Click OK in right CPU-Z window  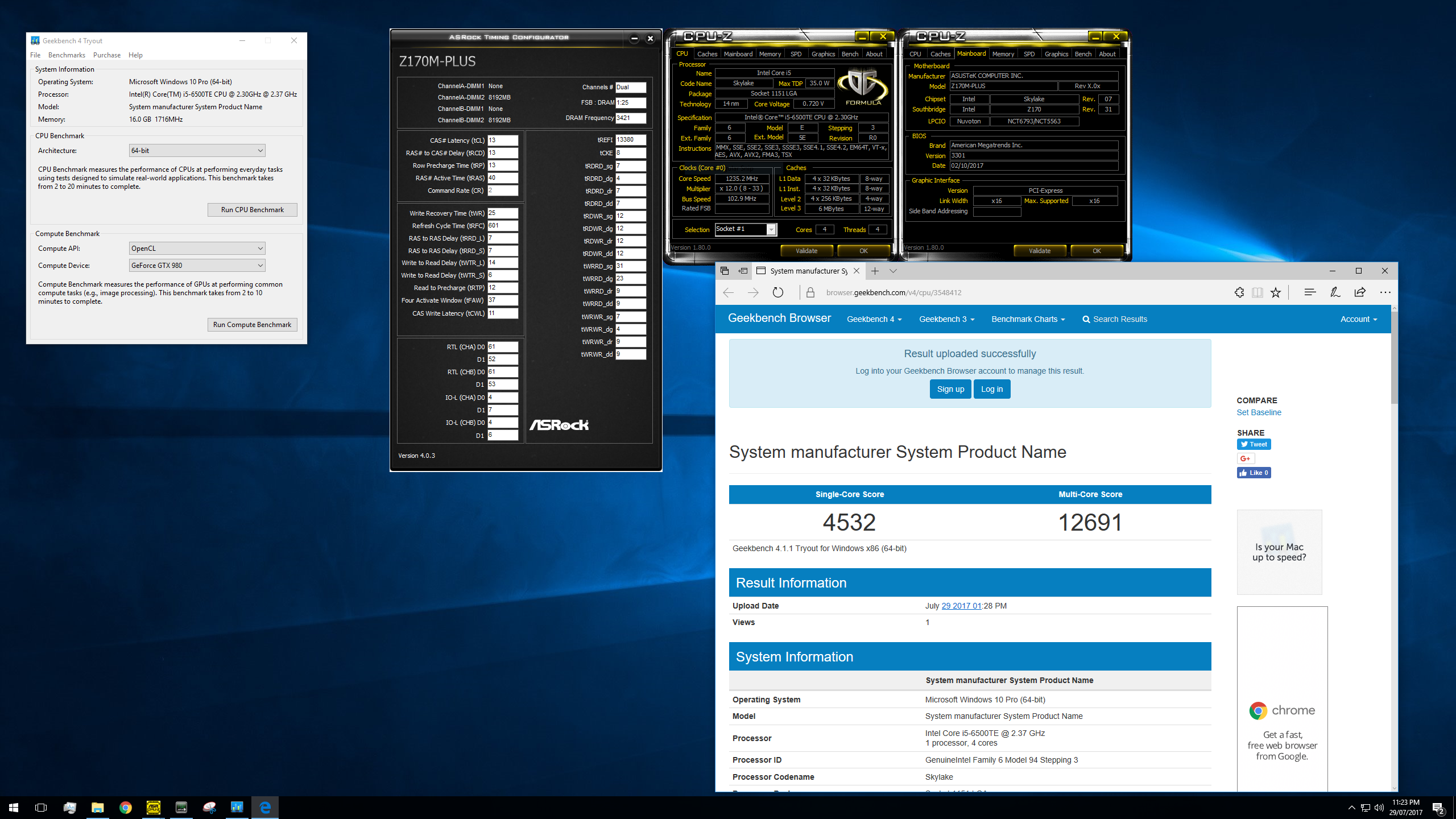pyautogui.click(x=1097, y=251)
